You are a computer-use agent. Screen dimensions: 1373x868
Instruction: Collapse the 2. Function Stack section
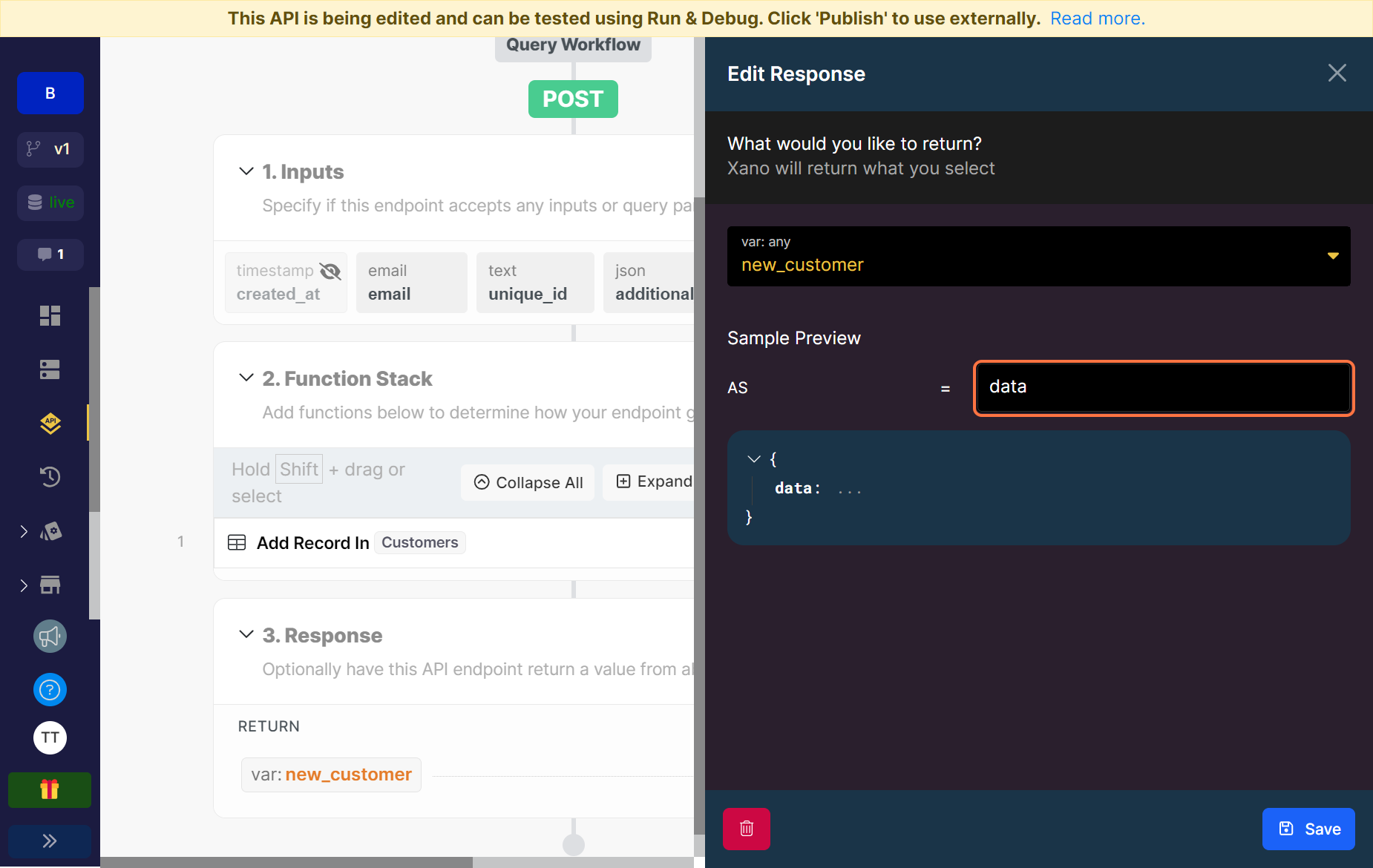[x=246, y=378]
